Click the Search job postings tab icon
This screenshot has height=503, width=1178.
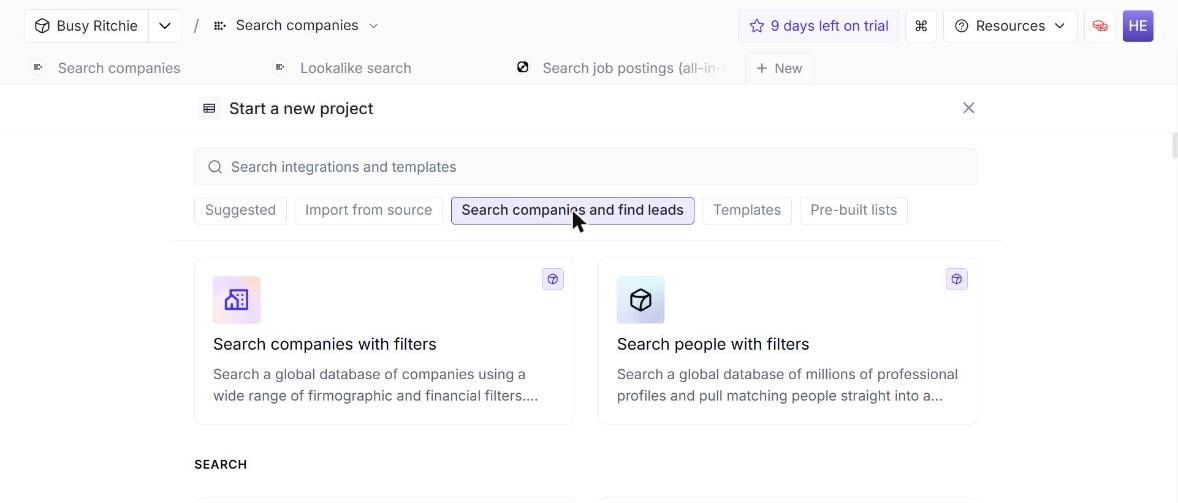coord(523,68)
